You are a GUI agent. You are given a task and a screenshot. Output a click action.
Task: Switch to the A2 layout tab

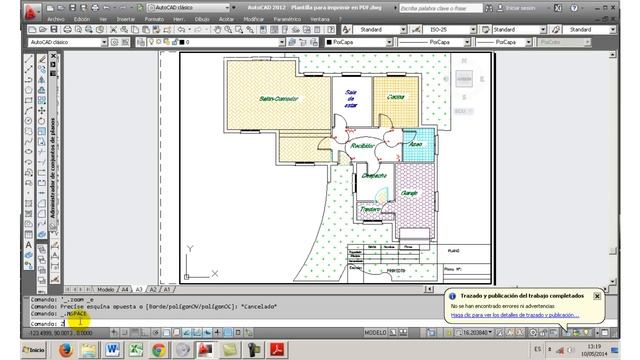(153, 289)
